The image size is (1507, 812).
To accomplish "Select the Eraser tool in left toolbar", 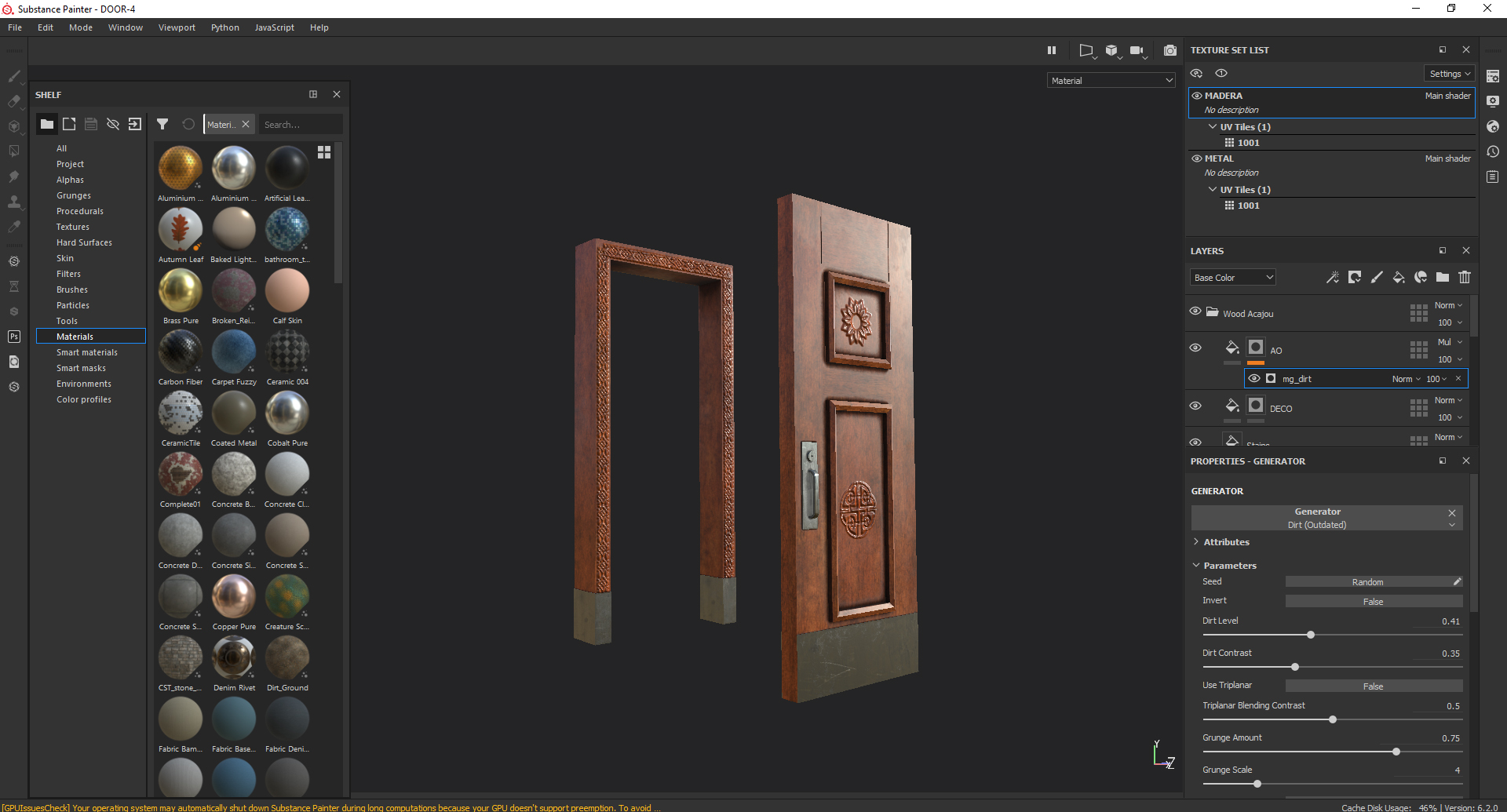I will click(14, 101).
